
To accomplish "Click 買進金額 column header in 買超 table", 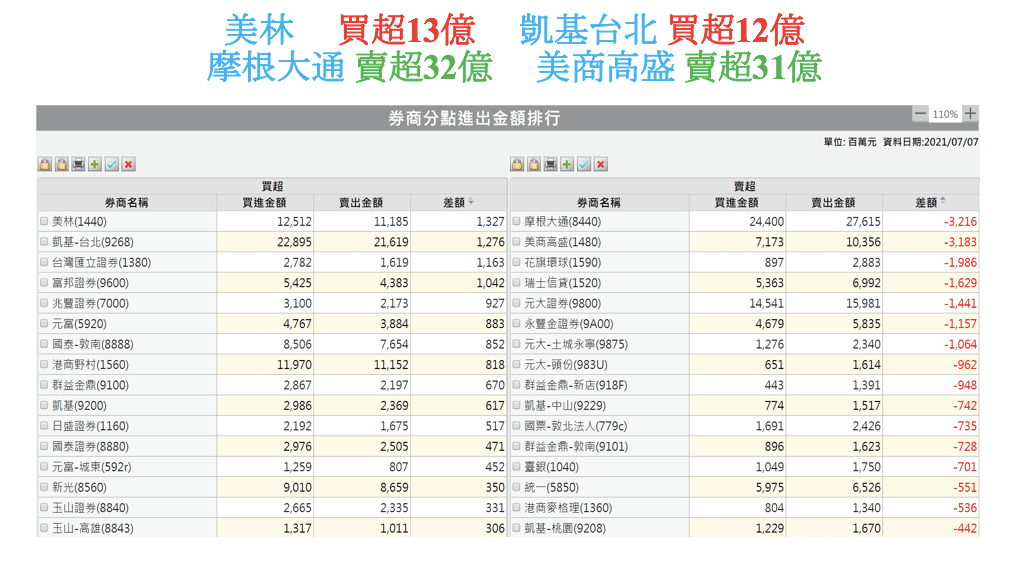I will pyautogui.click(x=264, y=202).
